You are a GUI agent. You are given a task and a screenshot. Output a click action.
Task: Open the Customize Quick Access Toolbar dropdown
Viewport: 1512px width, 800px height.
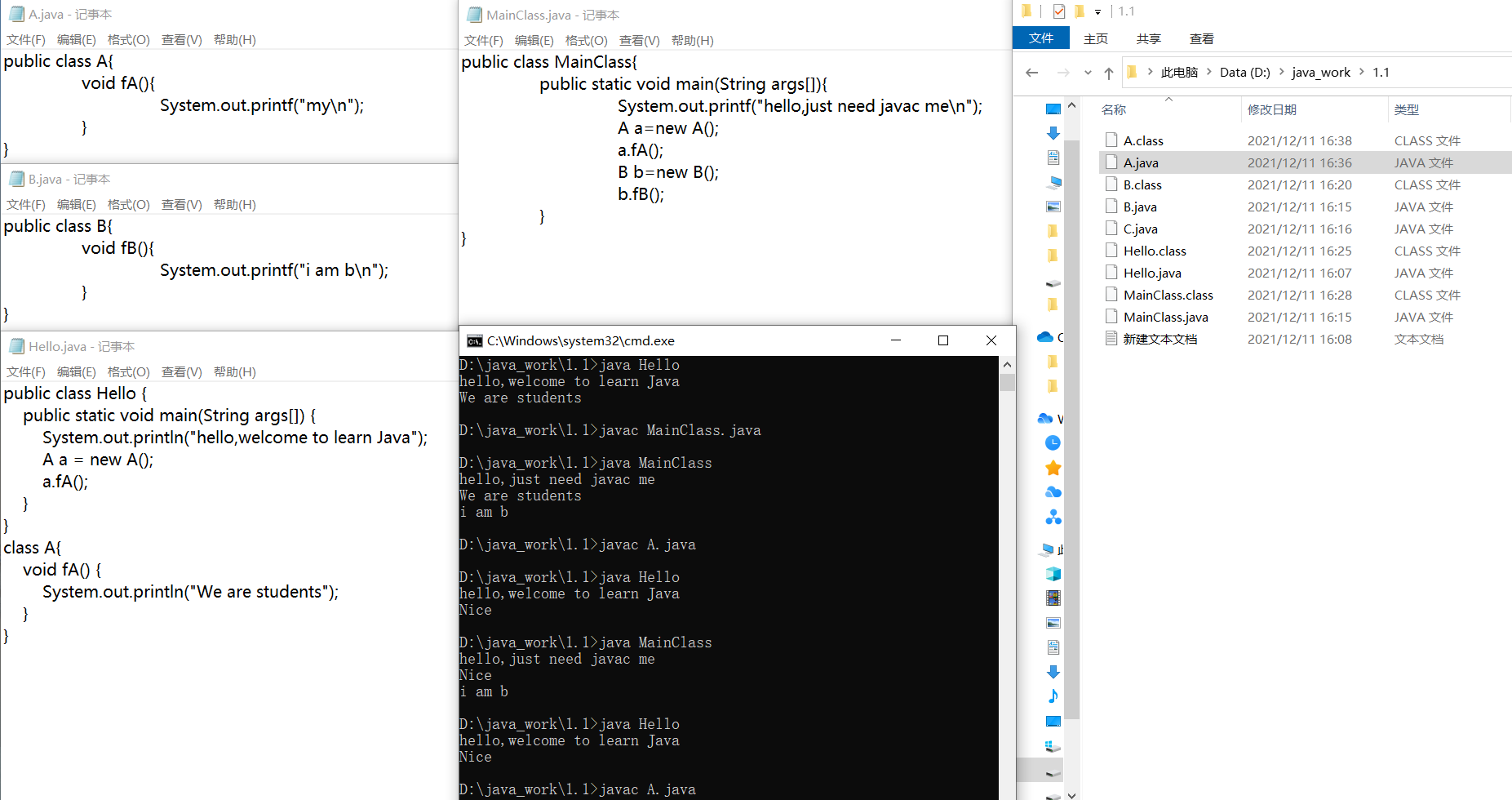coord(1097,11)
